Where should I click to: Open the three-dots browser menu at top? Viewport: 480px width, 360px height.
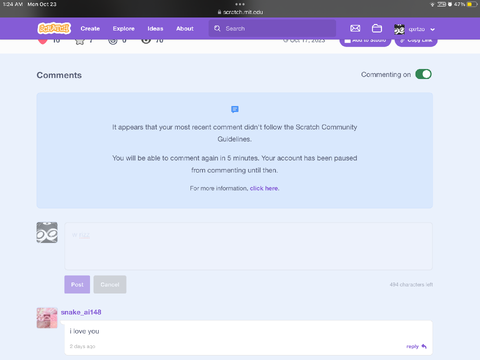(240, 4)
